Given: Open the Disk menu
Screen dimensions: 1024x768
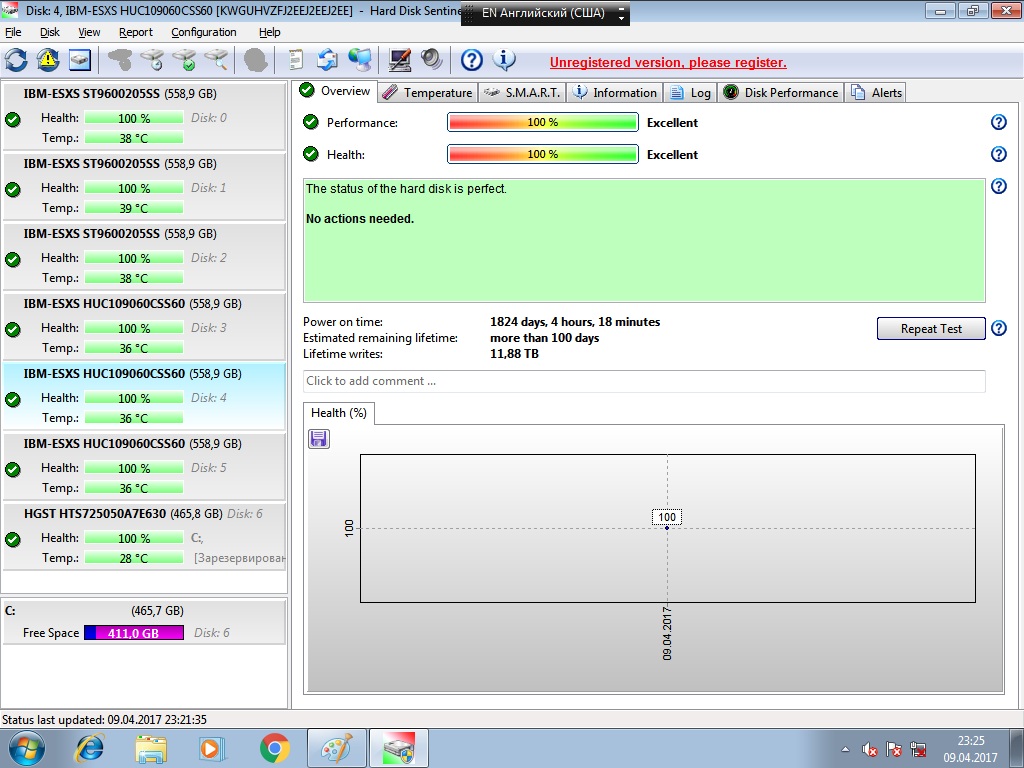Looking at the screenshot, I should 50,32.
